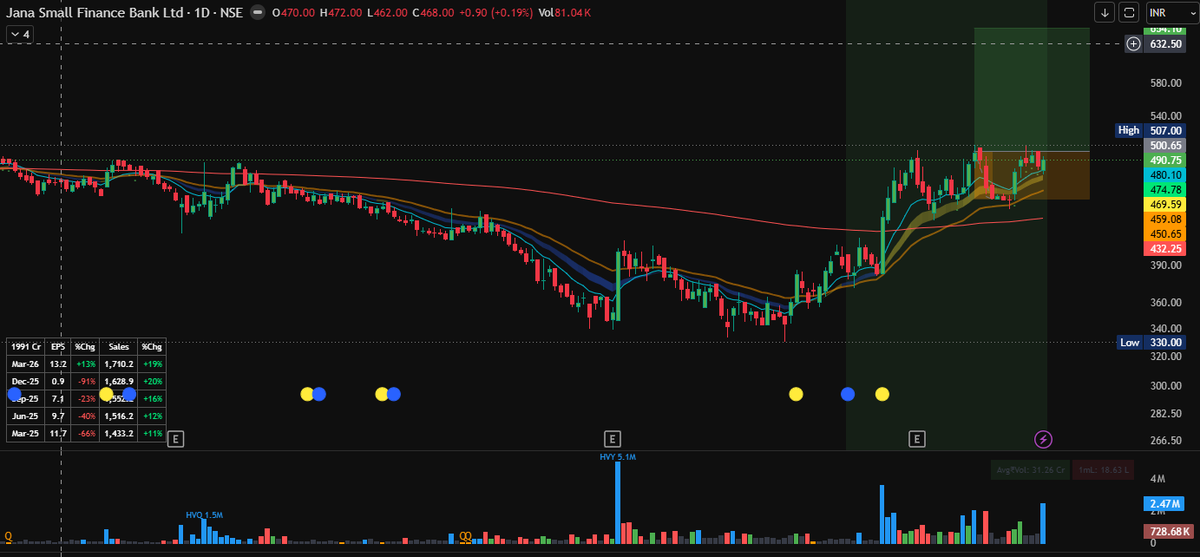The width and height of the screenshot is (1200, 557).
Task: Click the plus icon beside the 632.50 label
Action: pos(1133,43)
